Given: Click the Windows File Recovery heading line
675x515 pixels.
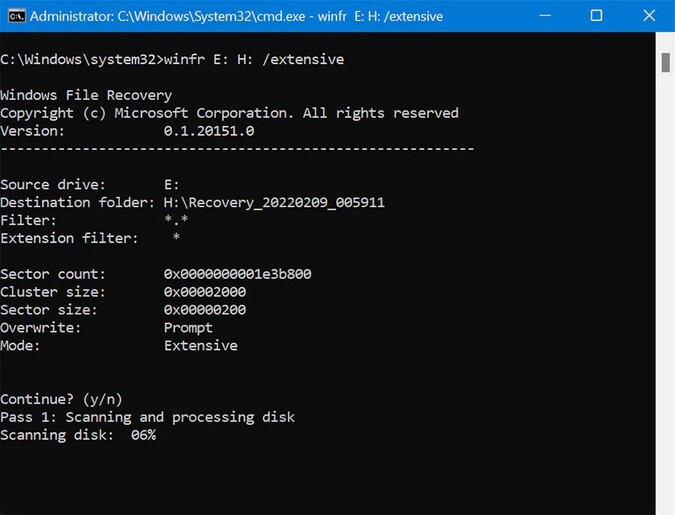Looking at the screenshot, I should coord(86,94).
